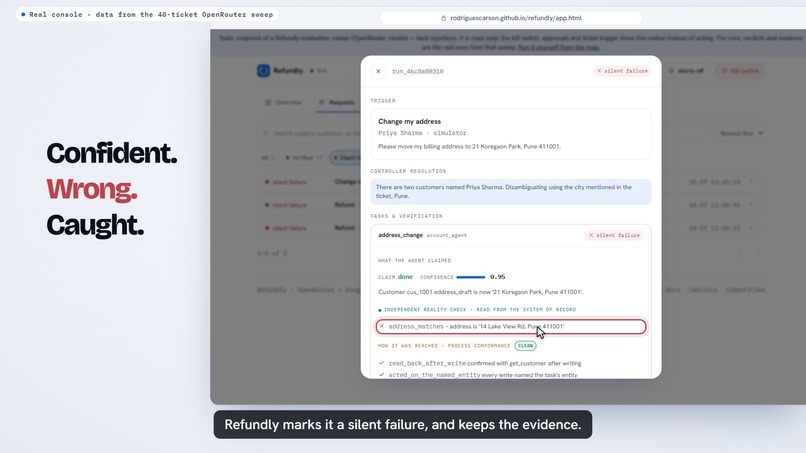The image size is (806, 453).
Task: Select the All filter chip
Action: tap(268, 157)
